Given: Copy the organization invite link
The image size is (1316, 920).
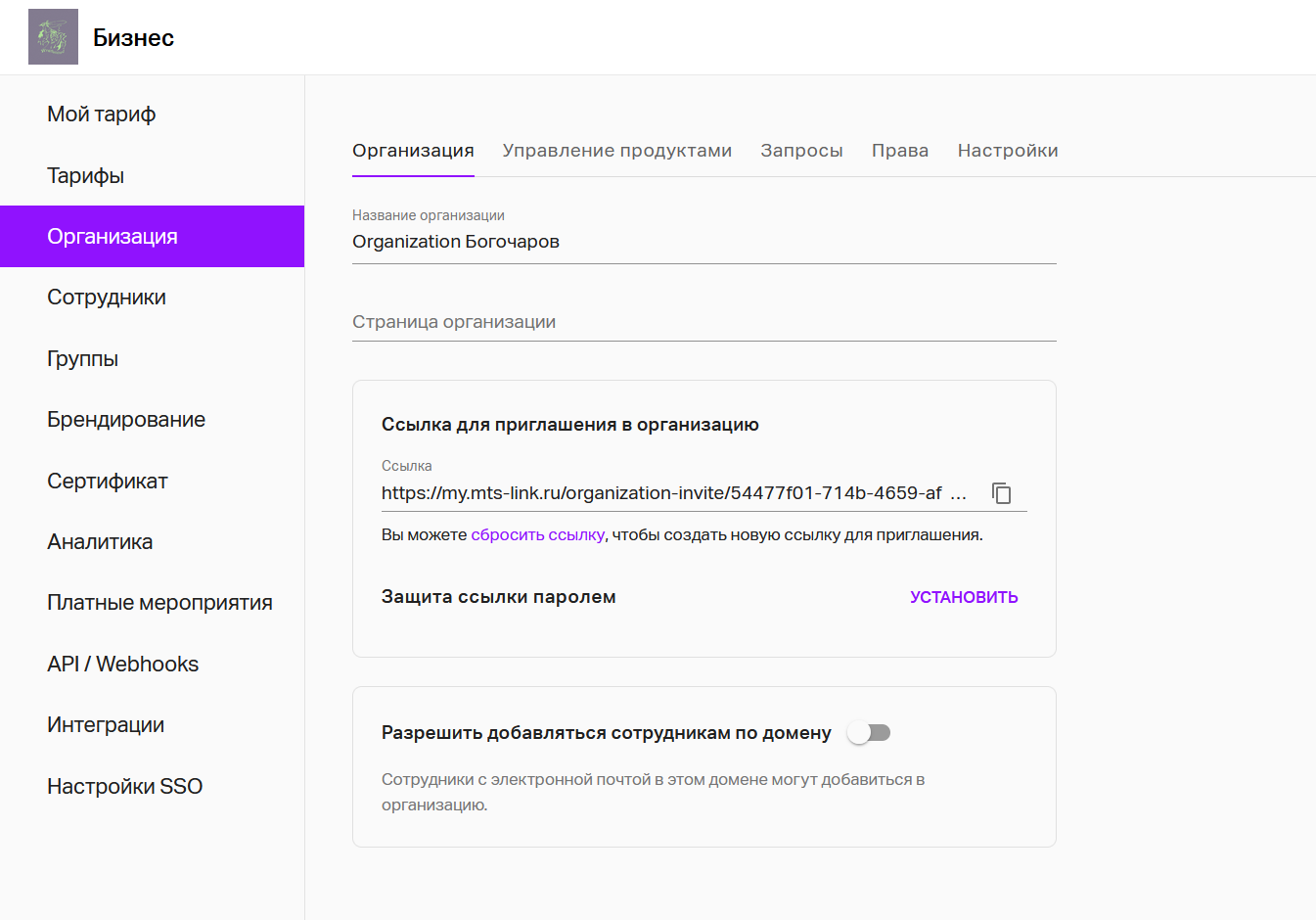Looking at the screenshot, I should [1001, 493].
